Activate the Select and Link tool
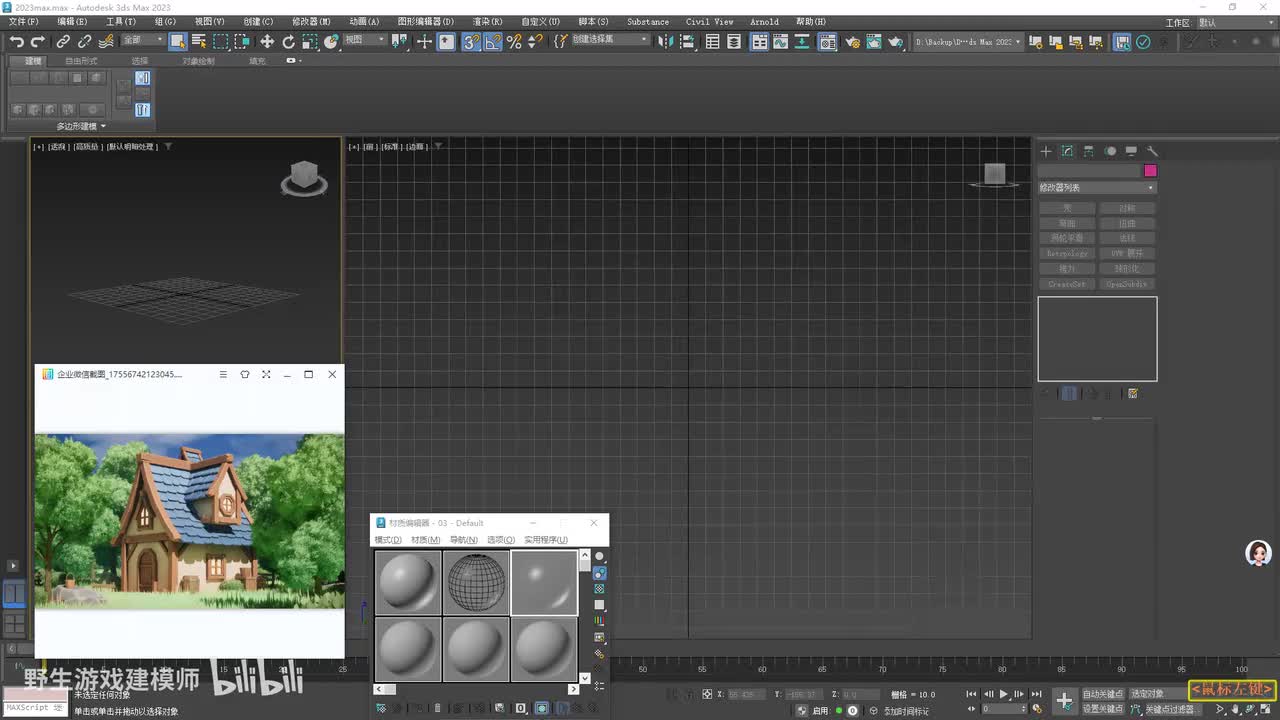 coord(63,41)
